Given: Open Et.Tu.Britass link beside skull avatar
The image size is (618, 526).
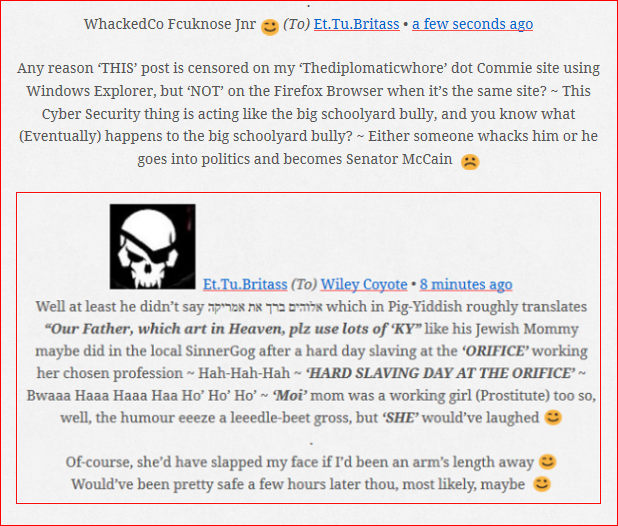Looking at the screenshot, I should [245, 284].
